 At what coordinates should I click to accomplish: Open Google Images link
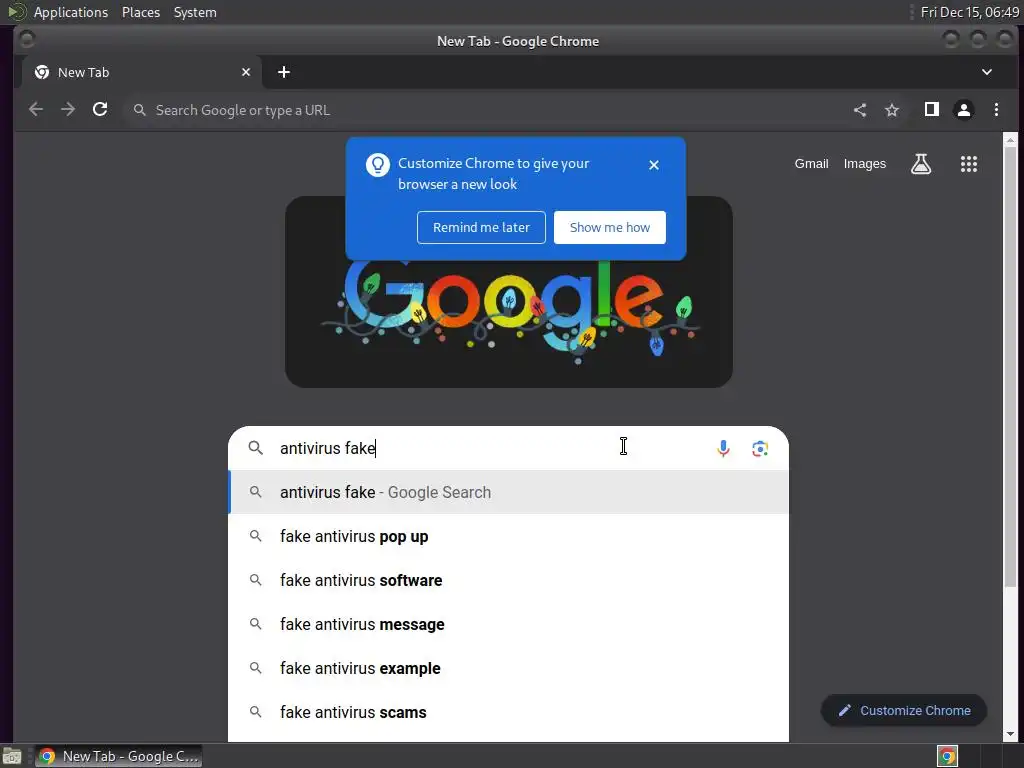[865, 164]
